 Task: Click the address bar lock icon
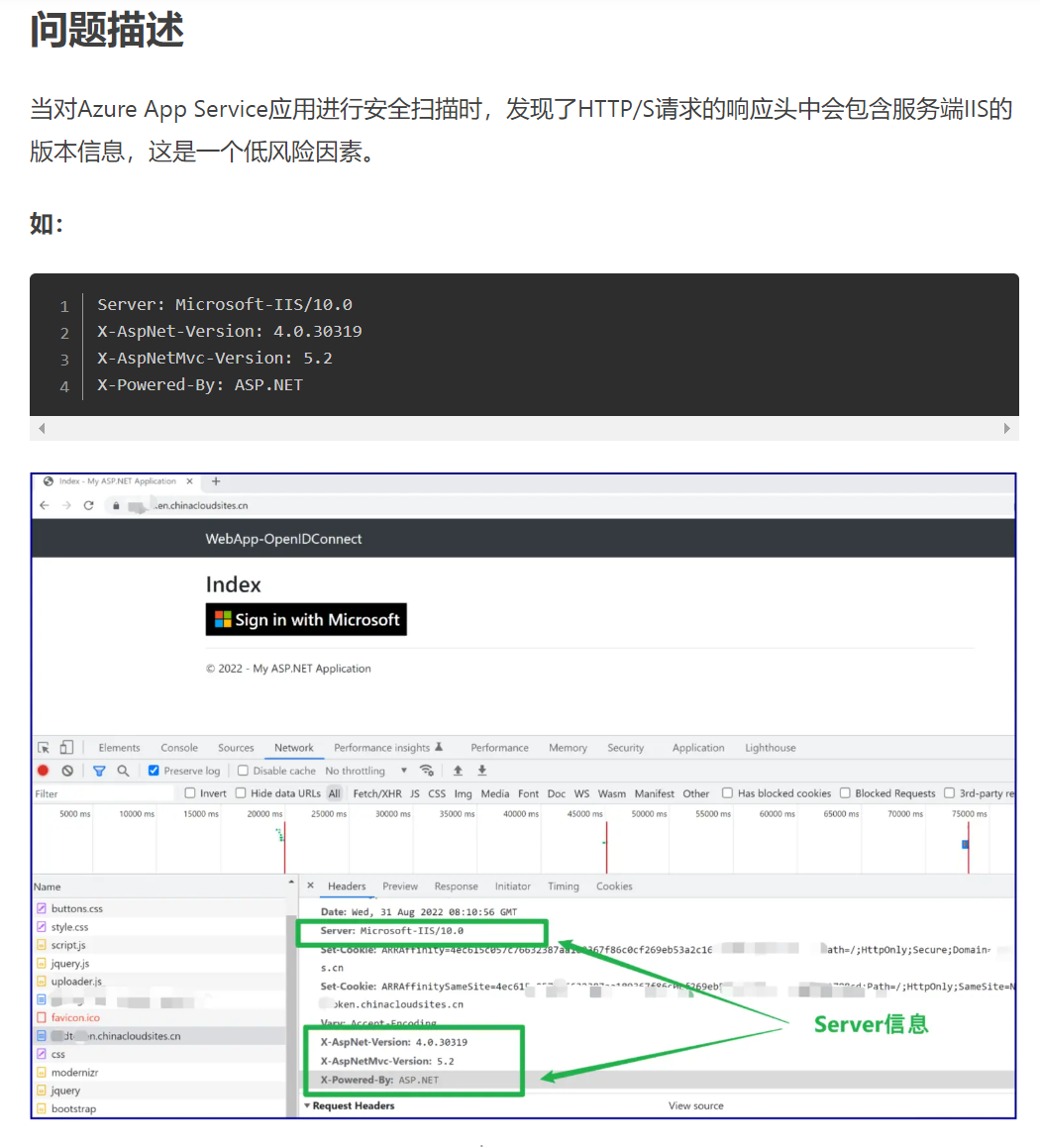116,506
